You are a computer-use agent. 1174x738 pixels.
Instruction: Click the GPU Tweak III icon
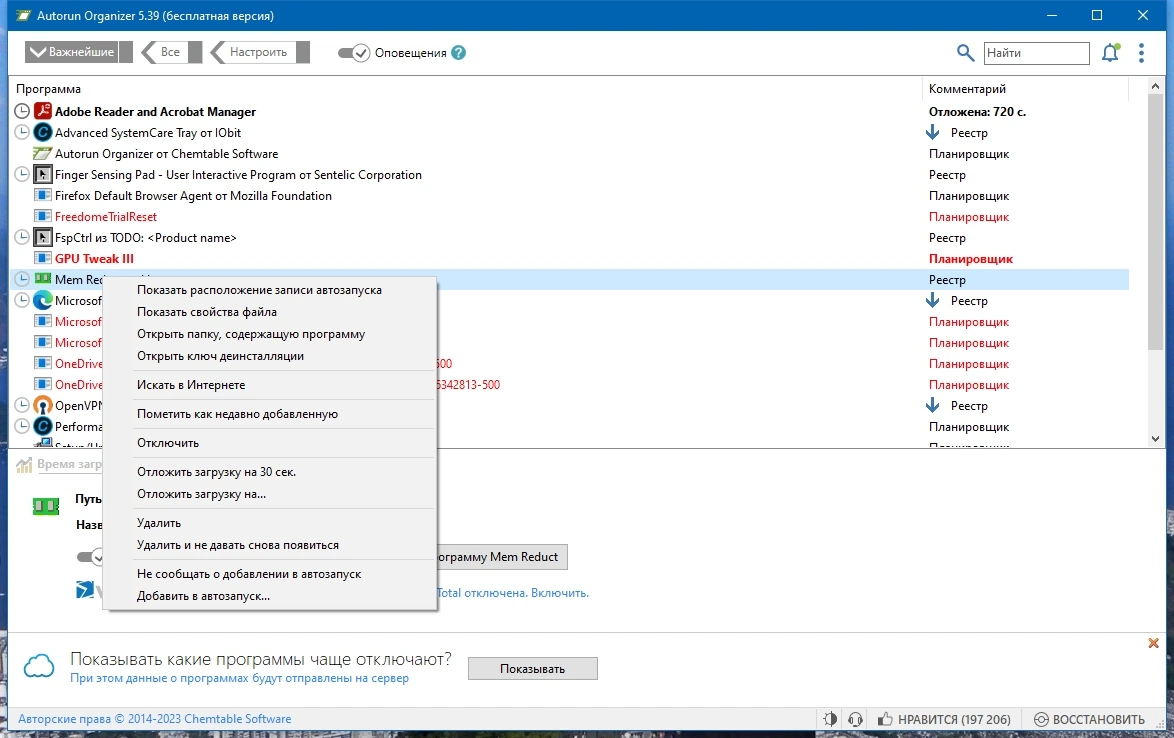(x=43, y=258)
